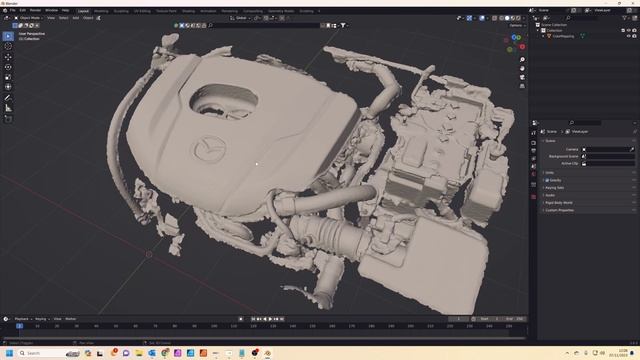Screen dimensions: 640x360
Task: Open the Object Mode dropdown
Action: pyautogui.click(x=29, y=18)
